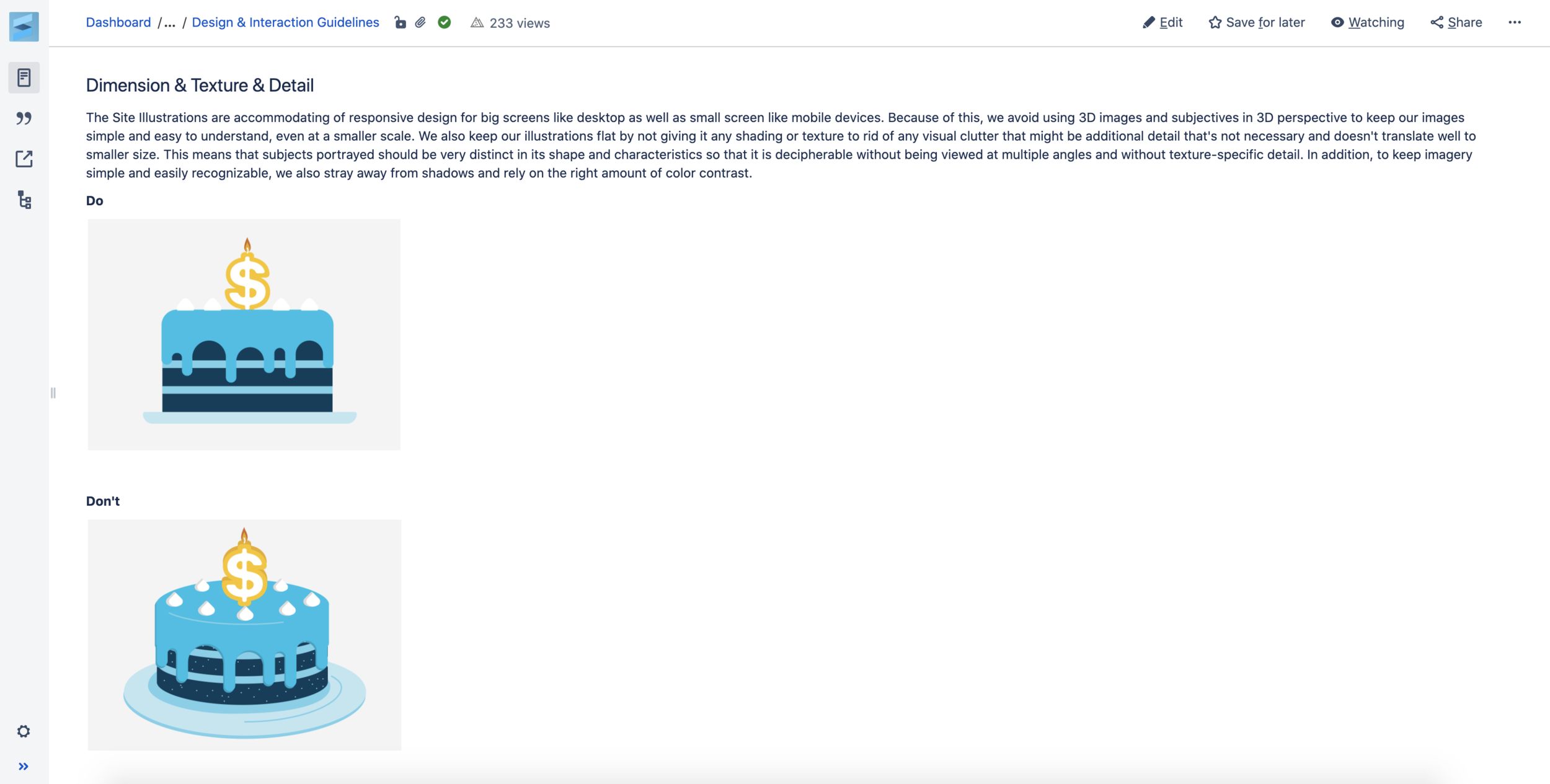The height and width of the screenshot is (784, 1550).
Task: Expand the sidebar collapse arrow
Action: [x=24, y=766]
